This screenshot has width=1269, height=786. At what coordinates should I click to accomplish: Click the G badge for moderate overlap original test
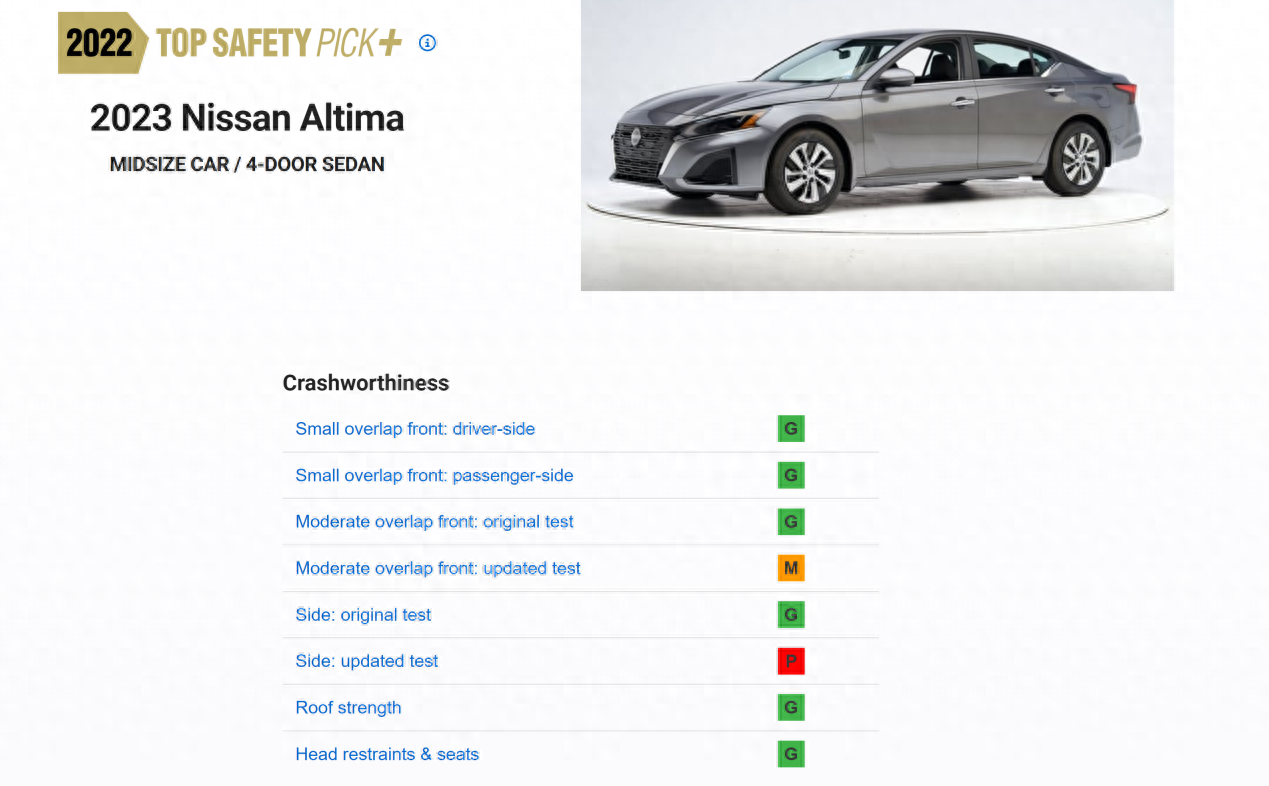(x=791, y=522)
